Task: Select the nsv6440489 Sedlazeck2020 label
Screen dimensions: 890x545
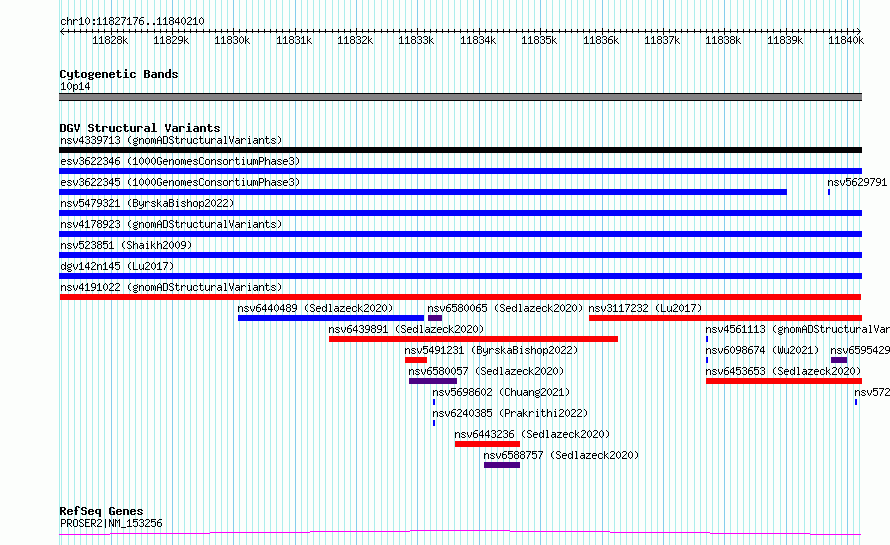Action: tap(315, 308)
